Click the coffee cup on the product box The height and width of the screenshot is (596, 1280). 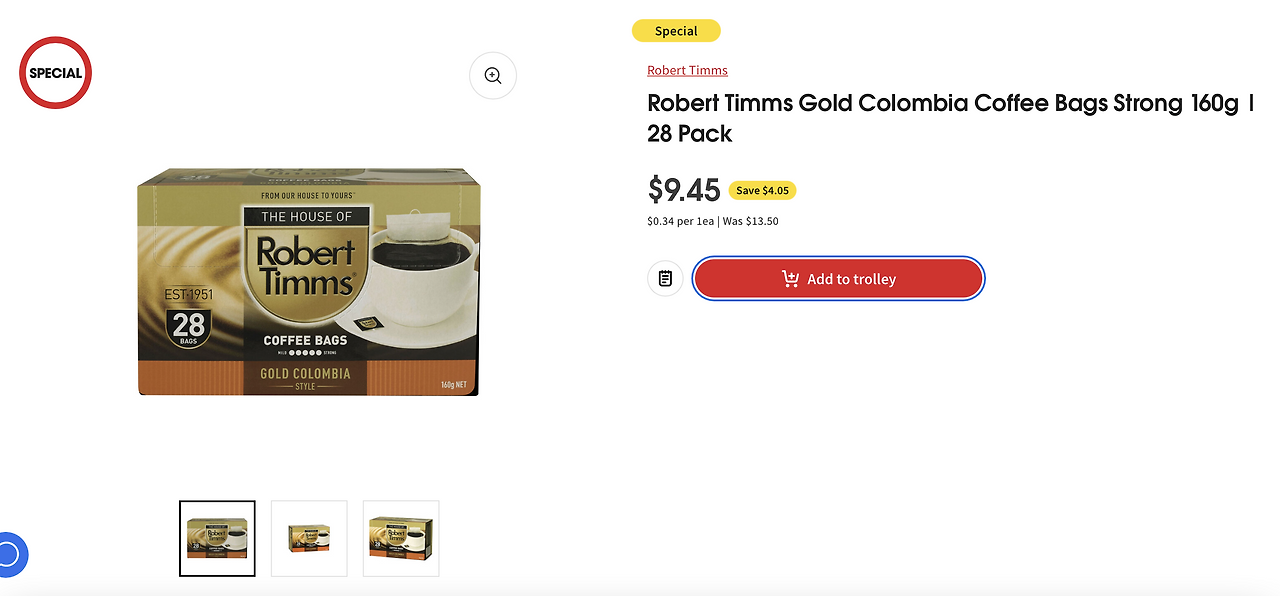420,270
